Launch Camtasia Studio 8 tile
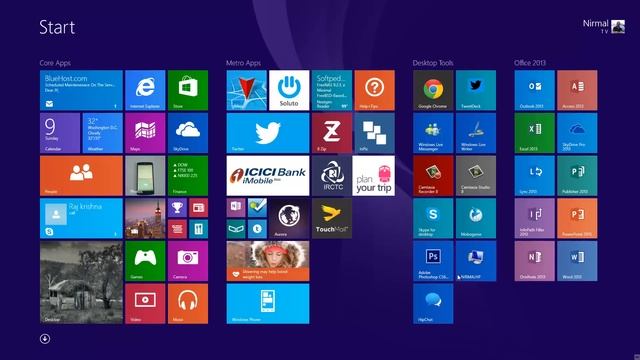The width and height of the screenshot is (640, 360). coord(476,176)
